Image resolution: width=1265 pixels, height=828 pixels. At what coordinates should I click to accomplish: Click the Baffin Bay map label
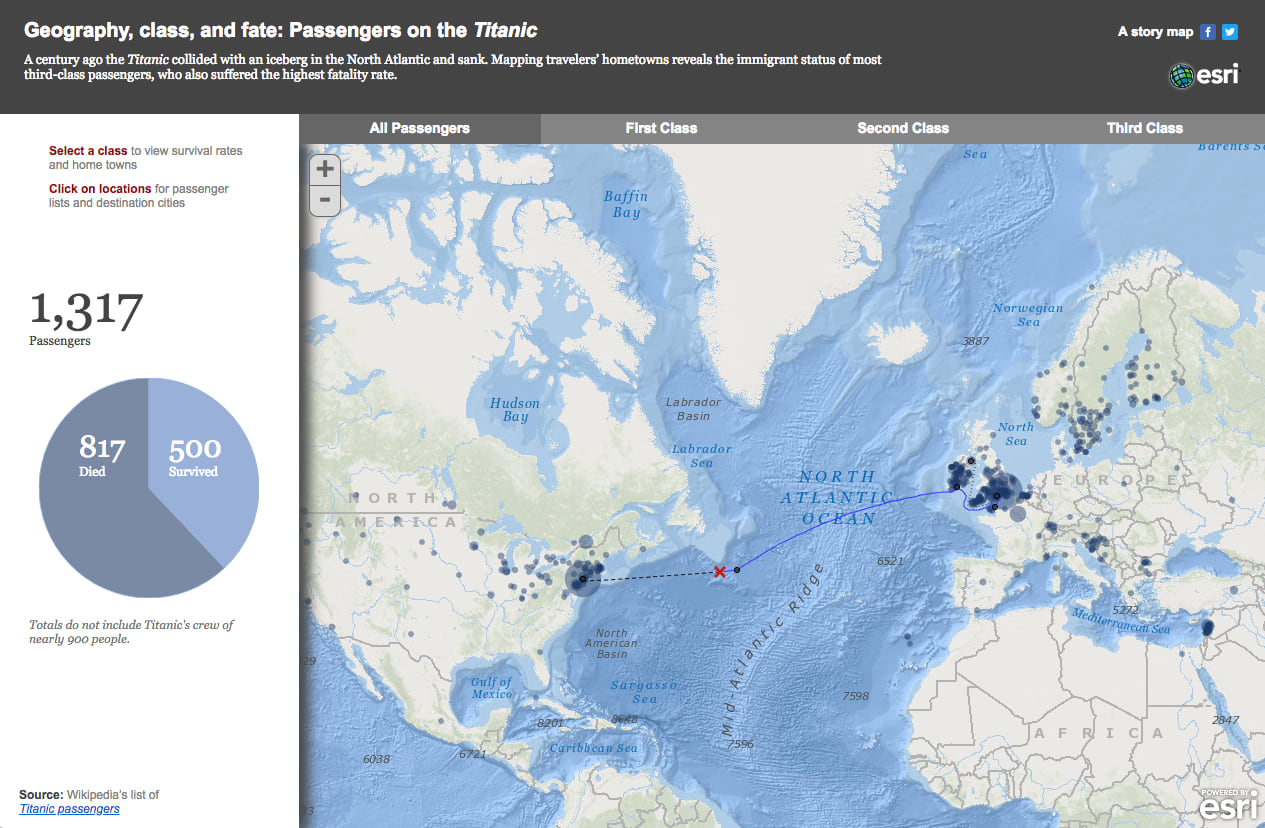point(626,204)
